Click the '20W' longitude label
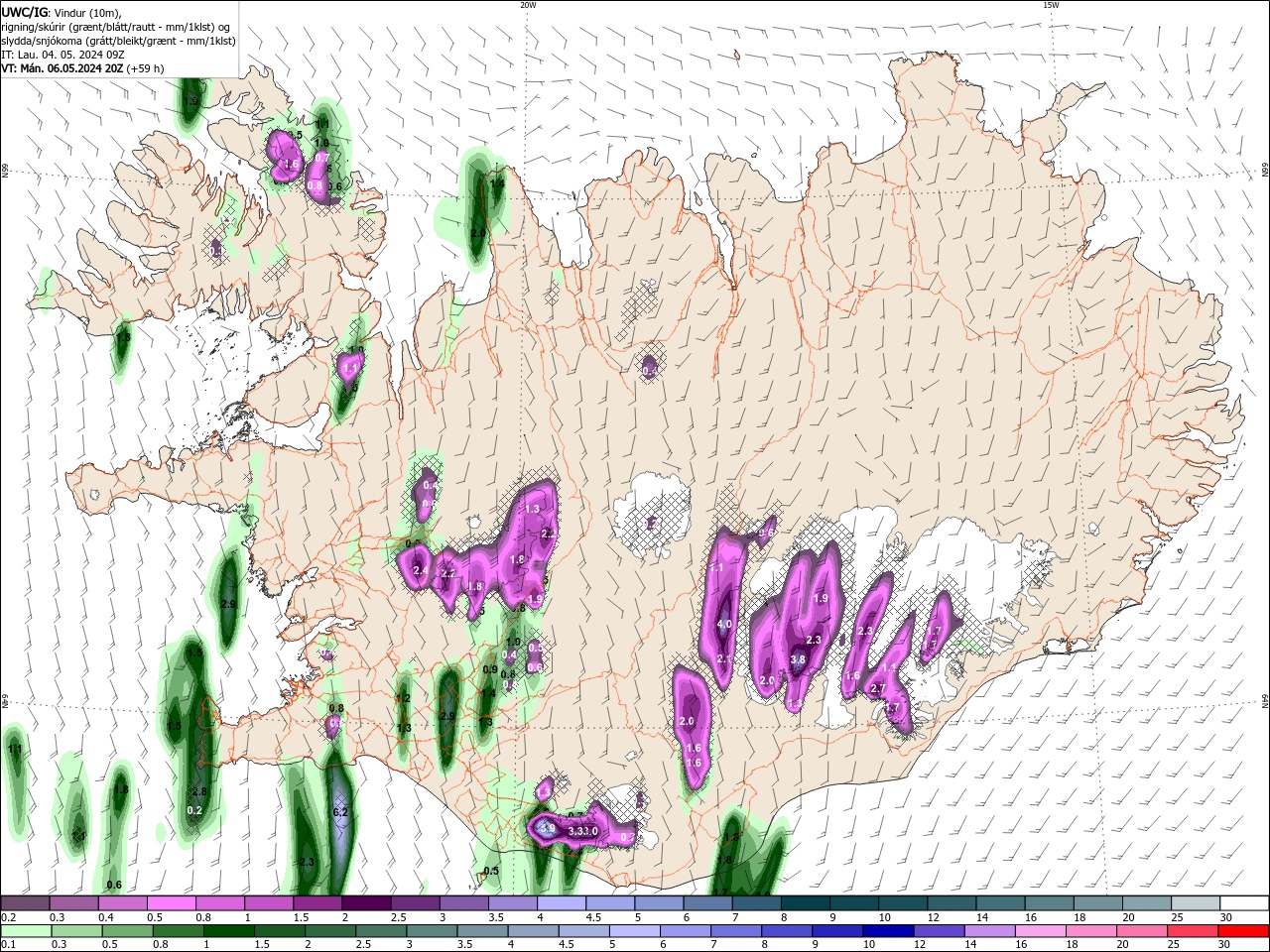 pos(528,5)
